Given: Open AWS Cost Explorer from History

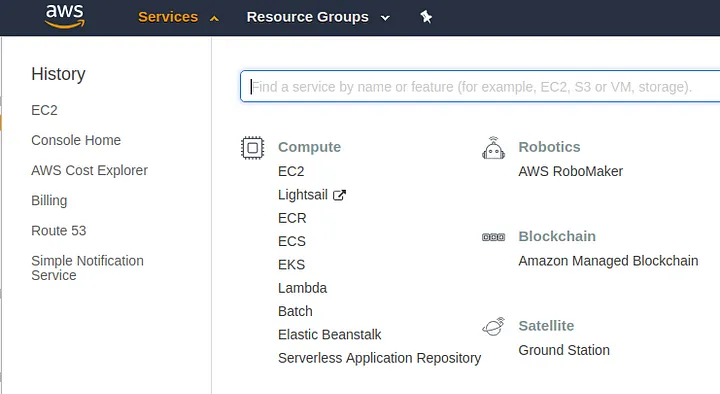Looking at the screenshot, I should (89, 170).
